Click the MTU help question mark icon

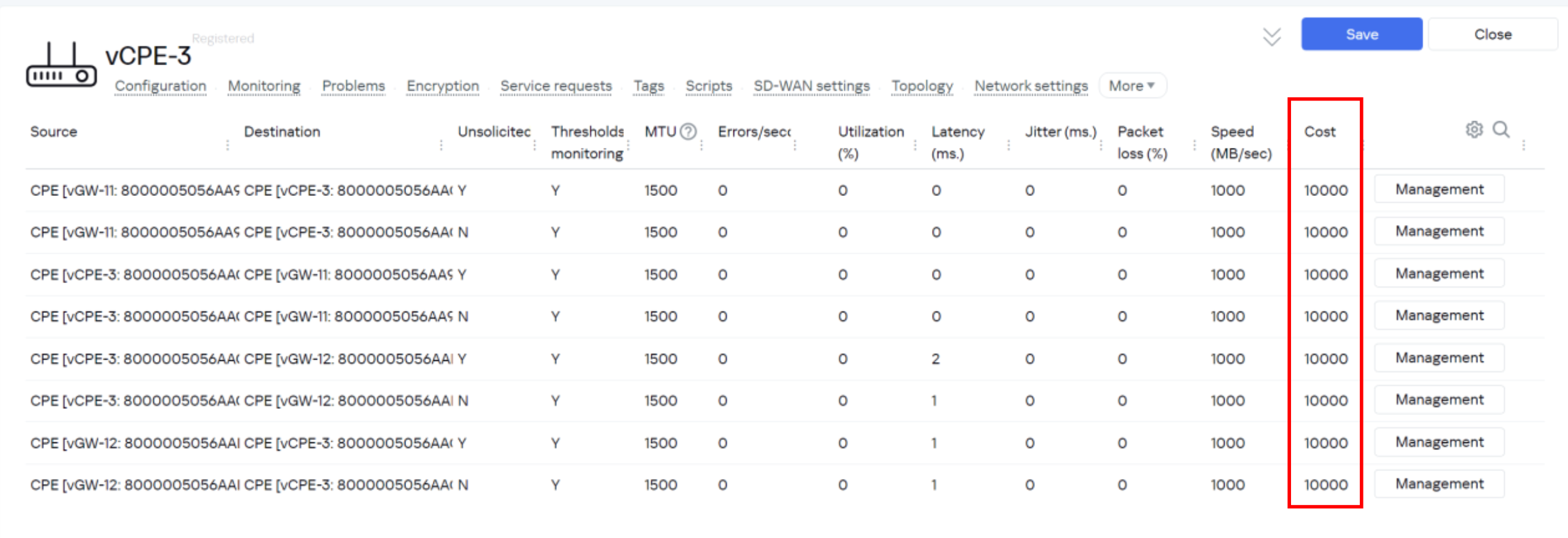point(688,131)
